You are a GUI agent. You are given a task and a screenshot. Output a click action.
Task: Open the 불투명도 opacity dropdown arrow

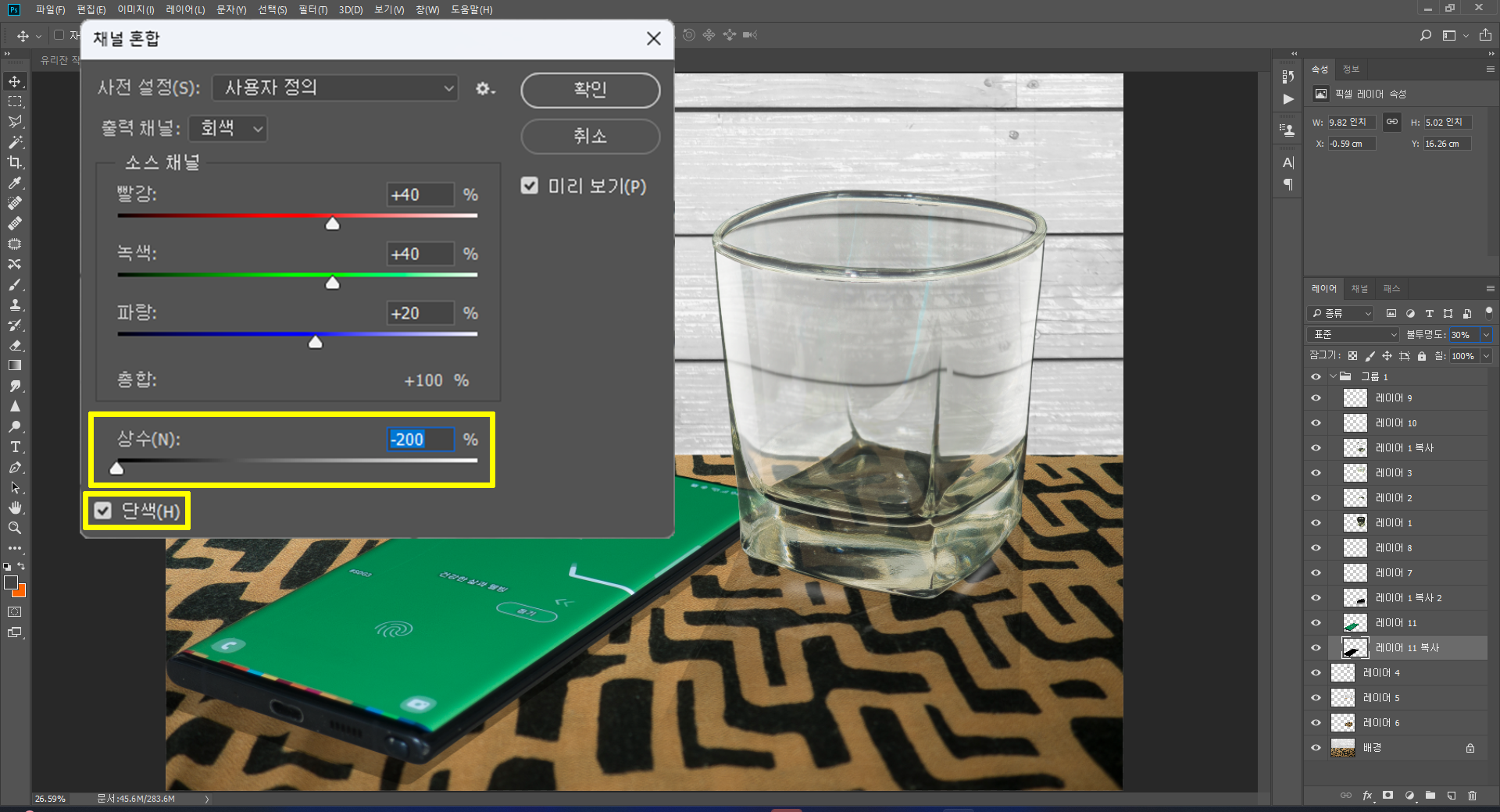(1486, 334)
